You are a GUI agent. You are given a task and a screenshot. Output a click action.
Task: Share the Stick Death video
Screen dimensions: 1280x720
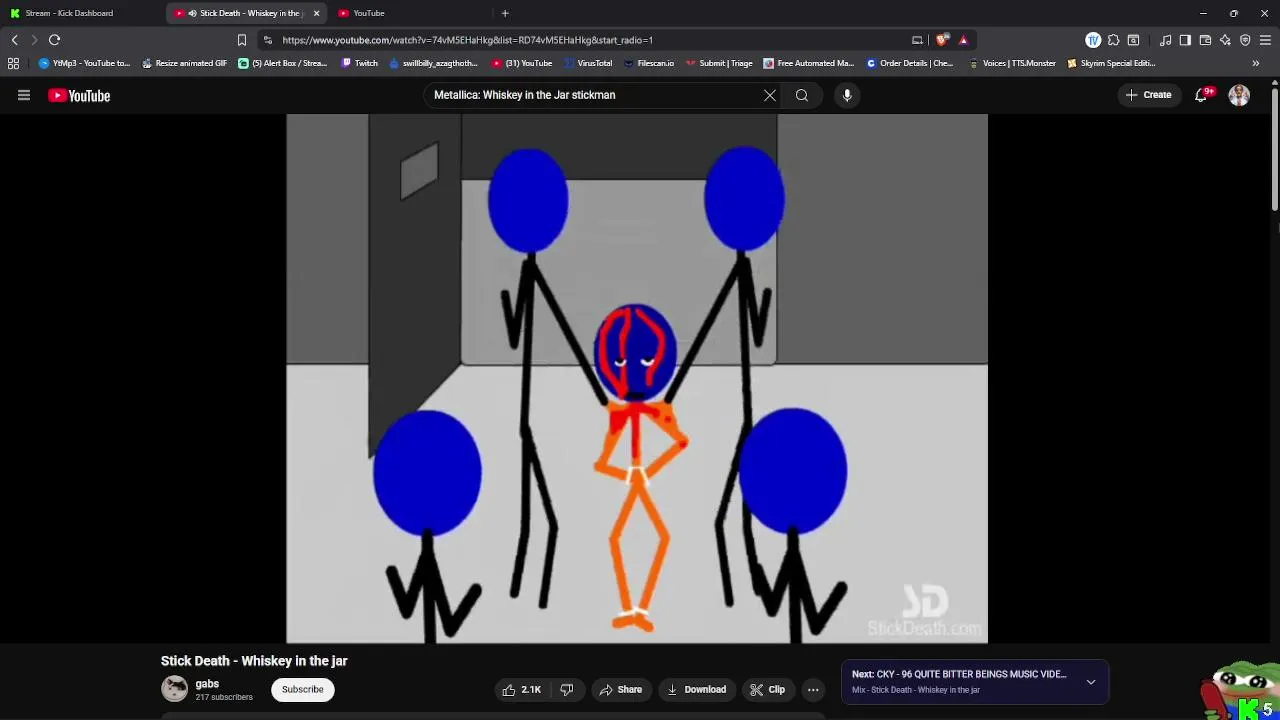[x=620, y=689]
